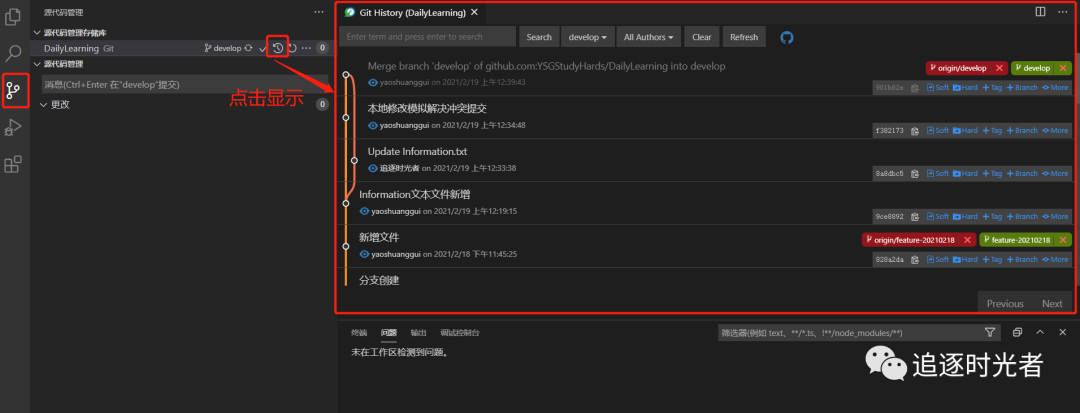
Task: Open the Information文本文件新增 commit
Action: (x=415, y=195)
